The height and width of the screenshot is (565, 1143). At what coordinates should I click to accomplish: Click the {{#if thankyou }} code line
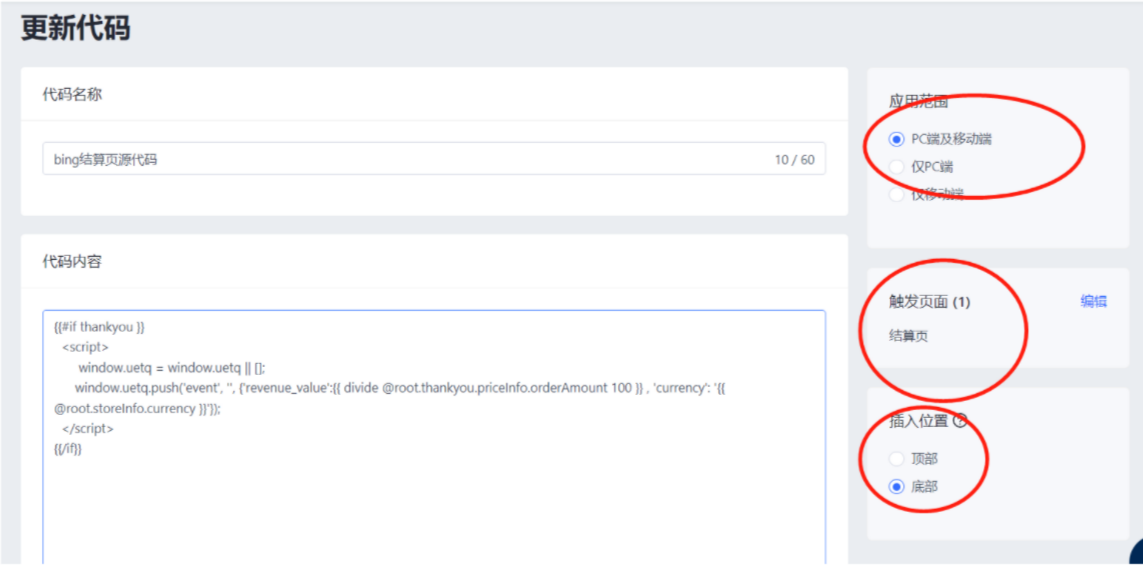[99, 327]
